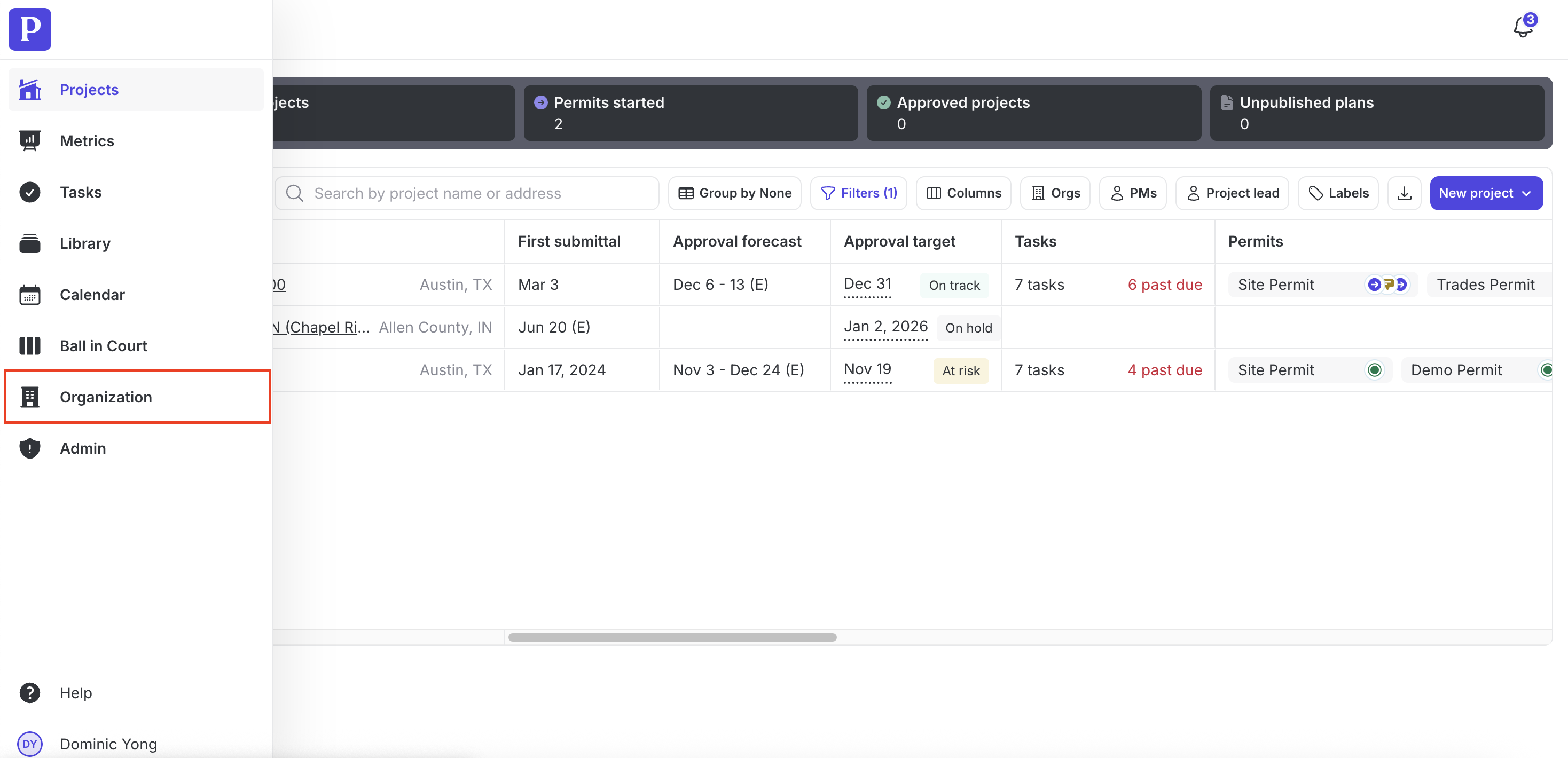
Task: Click the Columns button
Action: pos(963,193)
